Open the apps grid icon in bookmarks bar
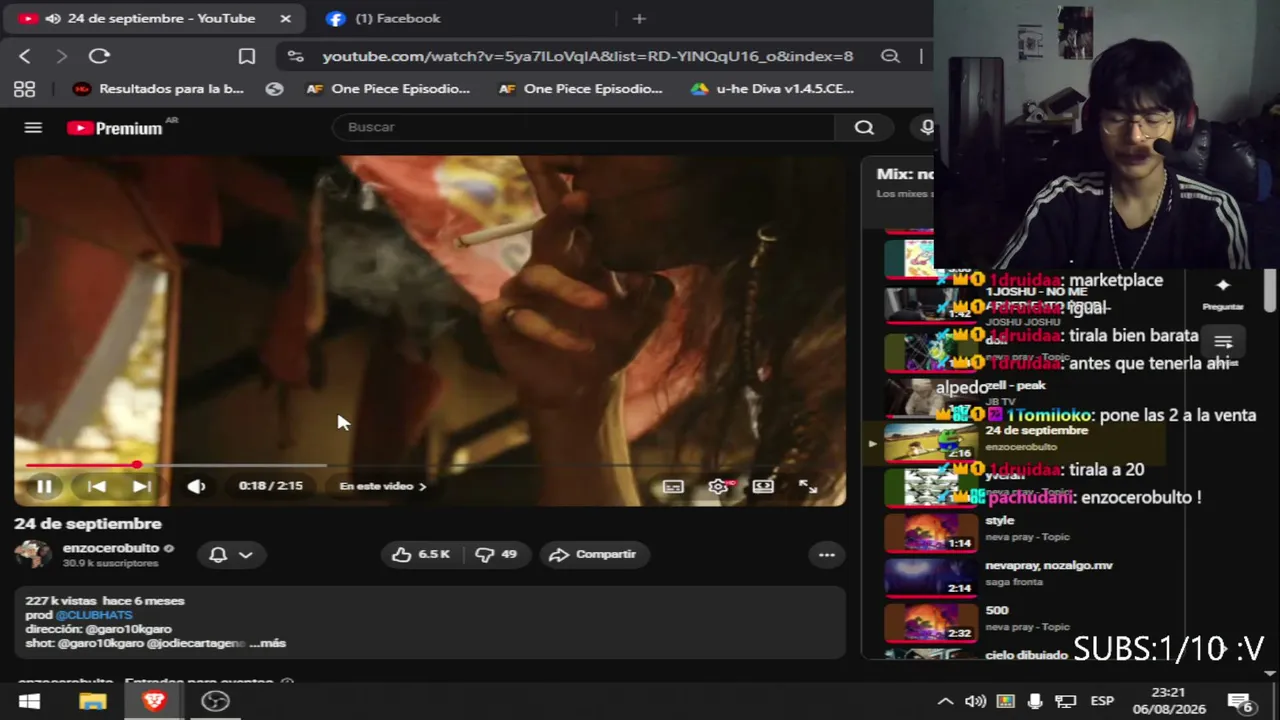 25,89
